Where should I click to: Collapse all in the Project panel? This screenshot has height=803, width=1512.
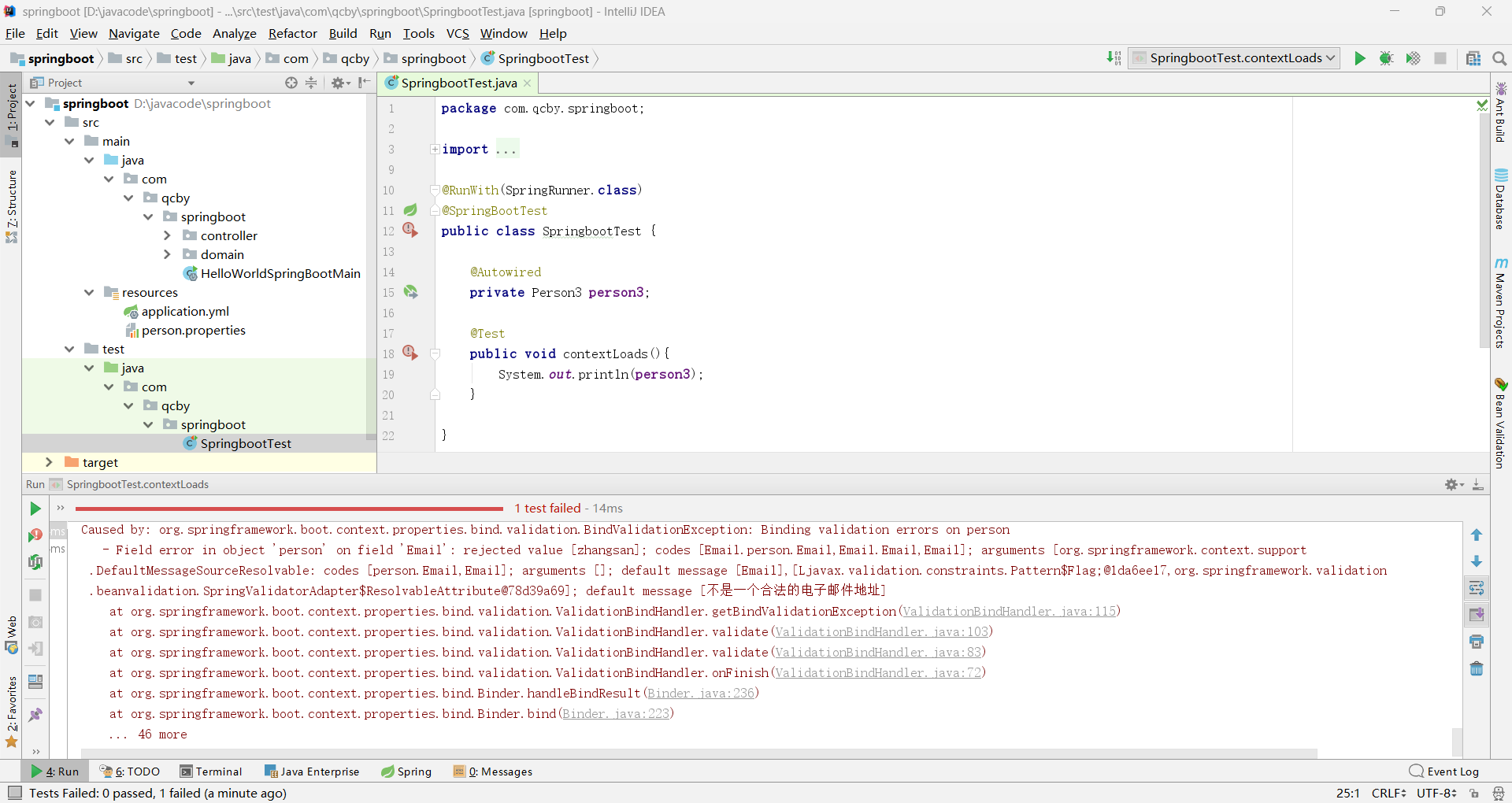[311, 83]
